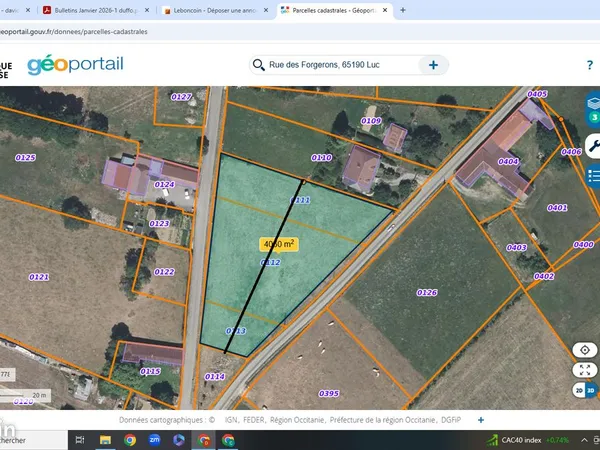
Task: Open a new browser tab
Action: pos(403,10)
